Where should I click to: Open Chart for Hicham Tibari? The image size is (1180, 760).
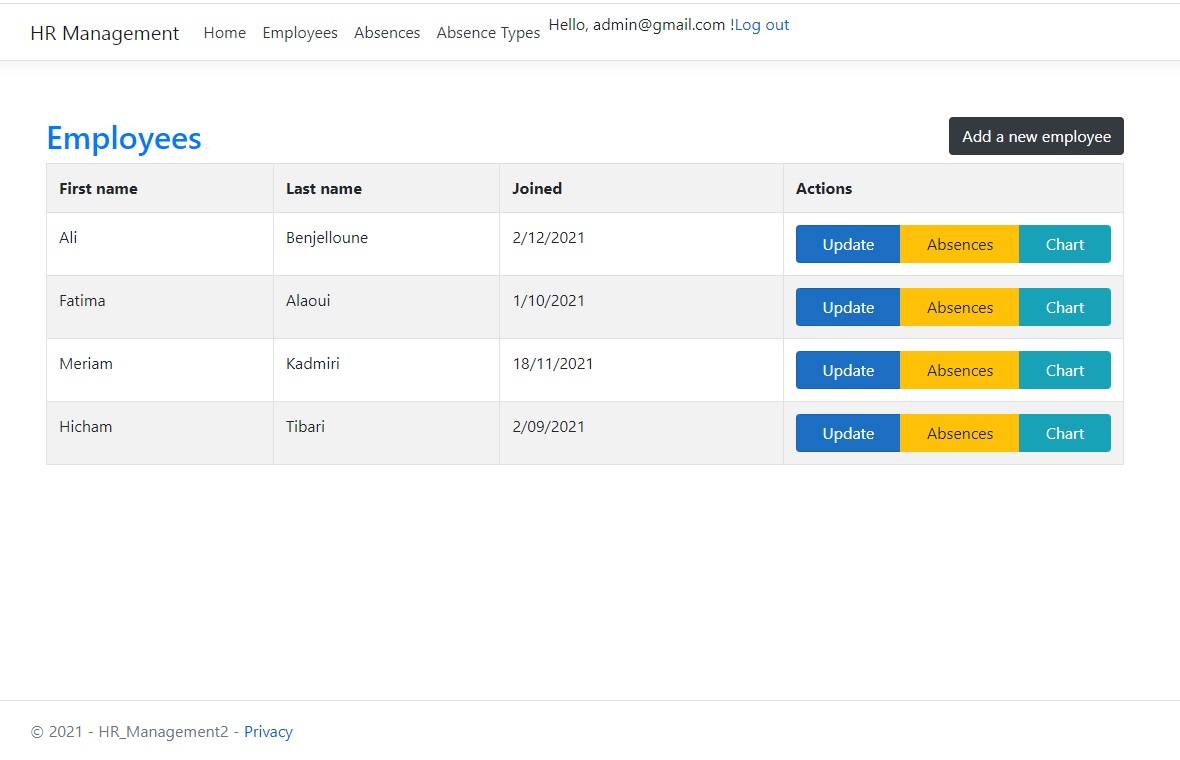(x=1064, y=433)
